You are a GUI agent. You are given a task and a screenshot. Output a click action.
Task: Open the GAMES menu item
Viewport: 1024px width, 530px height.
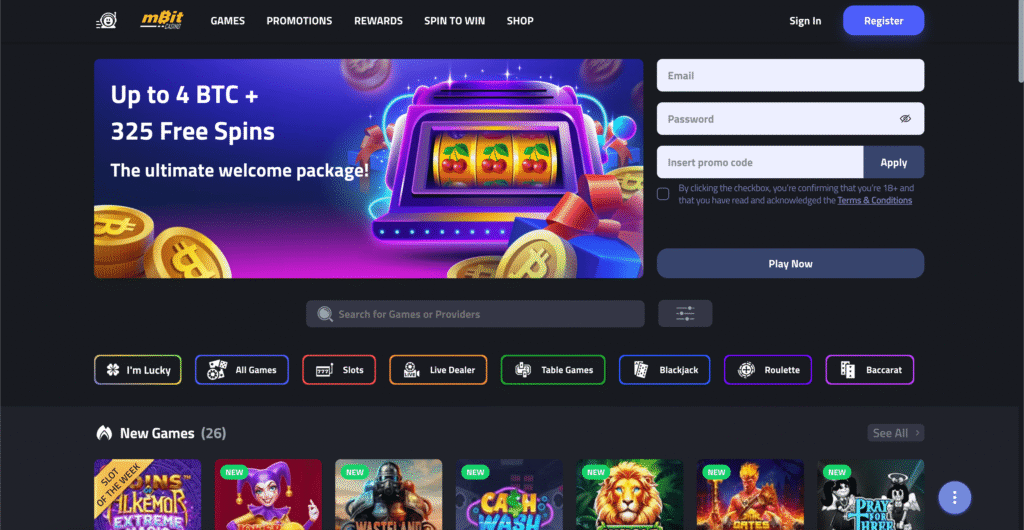[228, 21]
